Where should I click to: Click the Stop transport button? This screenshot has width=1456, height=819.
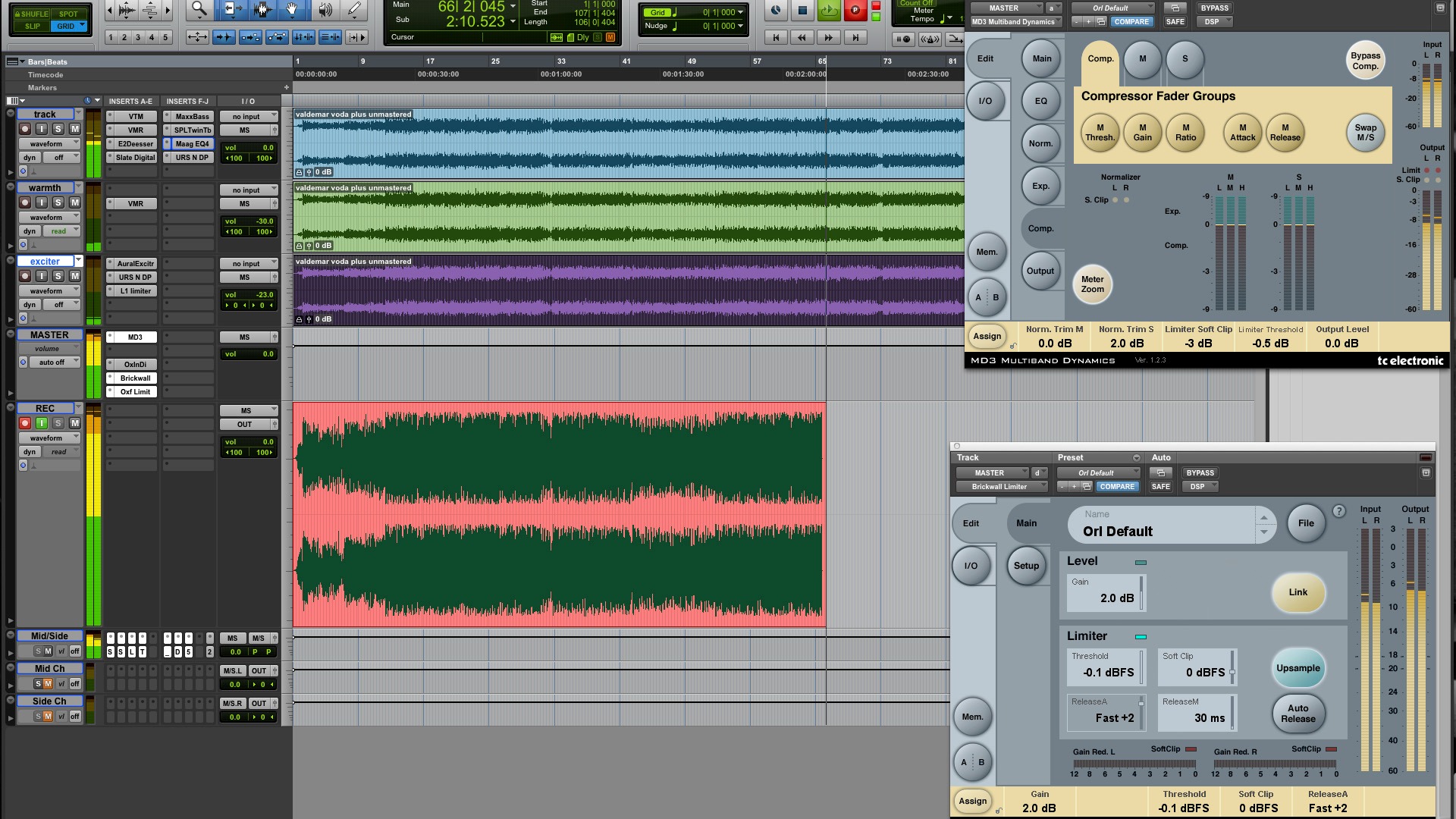click(x=802, y=10)
